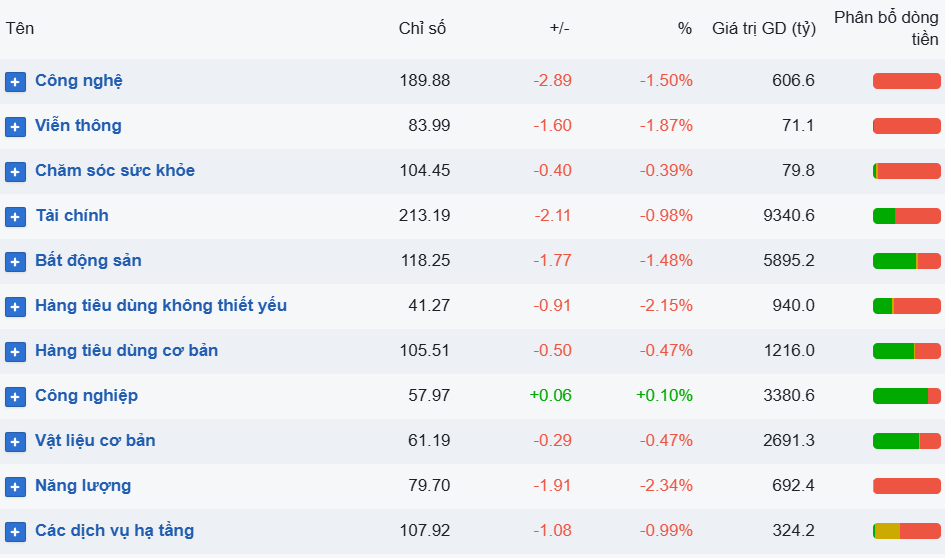Click the Chỉ số column header
The height and width of the screenshot is (558, 945).
coord(422,29)
